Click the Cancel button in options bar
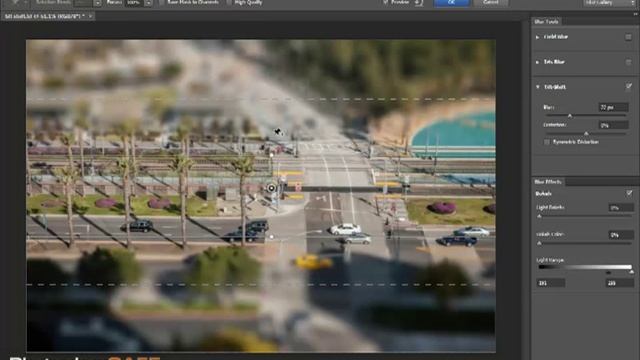Screen dimensions: 640x360 tap(491, 2)
